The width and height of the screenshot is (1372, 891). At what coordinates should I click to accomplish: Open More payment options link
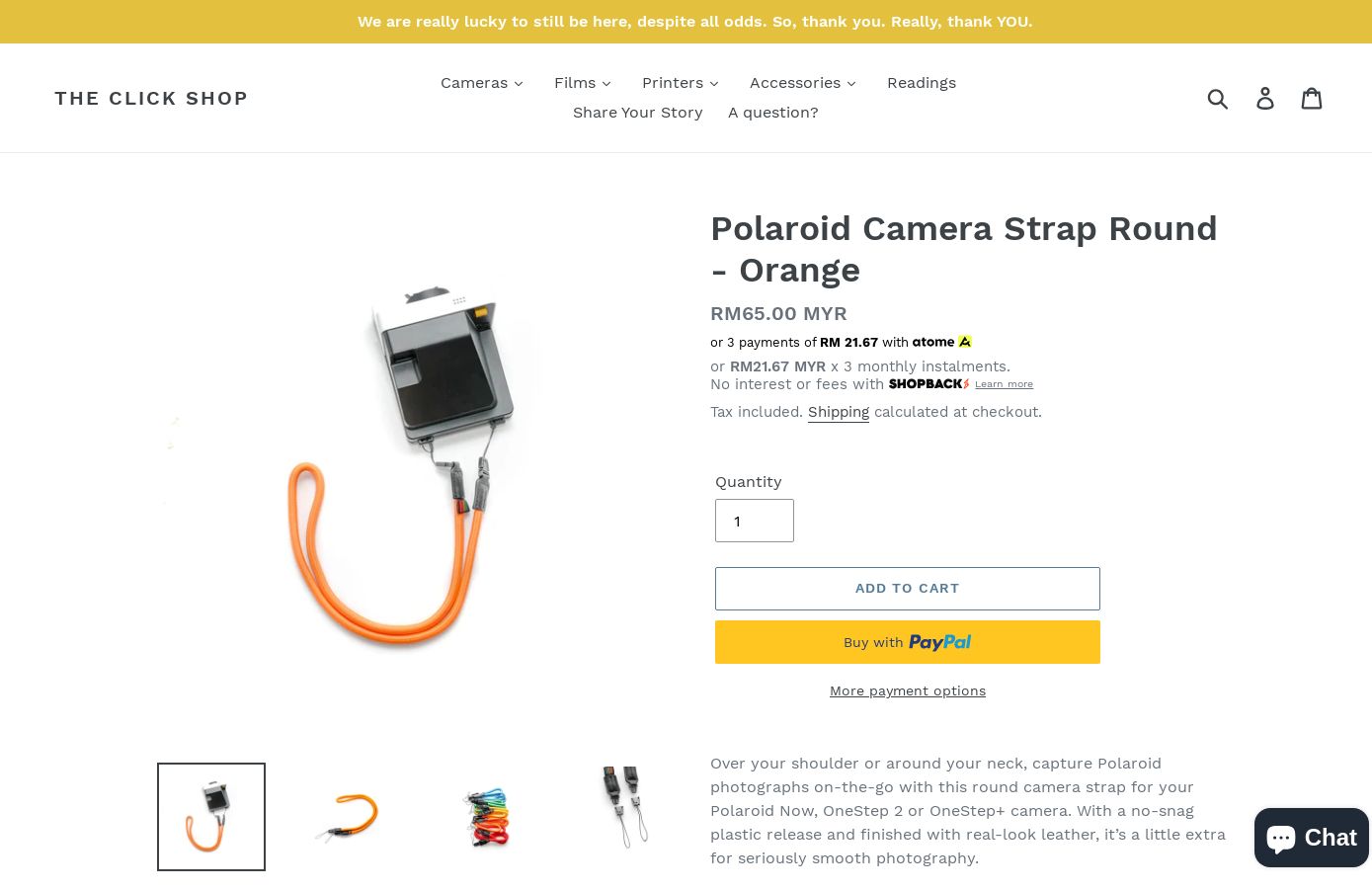click(x=908, y=690)
